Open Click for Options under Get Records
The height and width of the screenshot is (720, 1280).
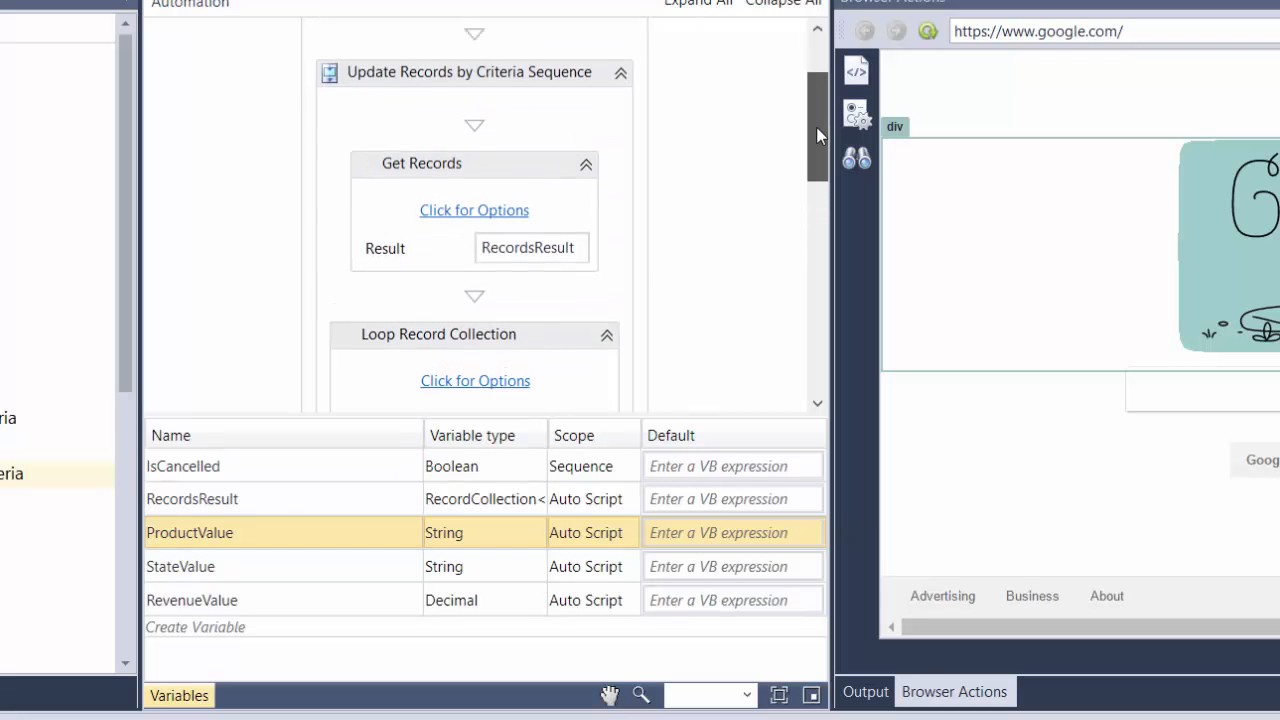[474, 210]
